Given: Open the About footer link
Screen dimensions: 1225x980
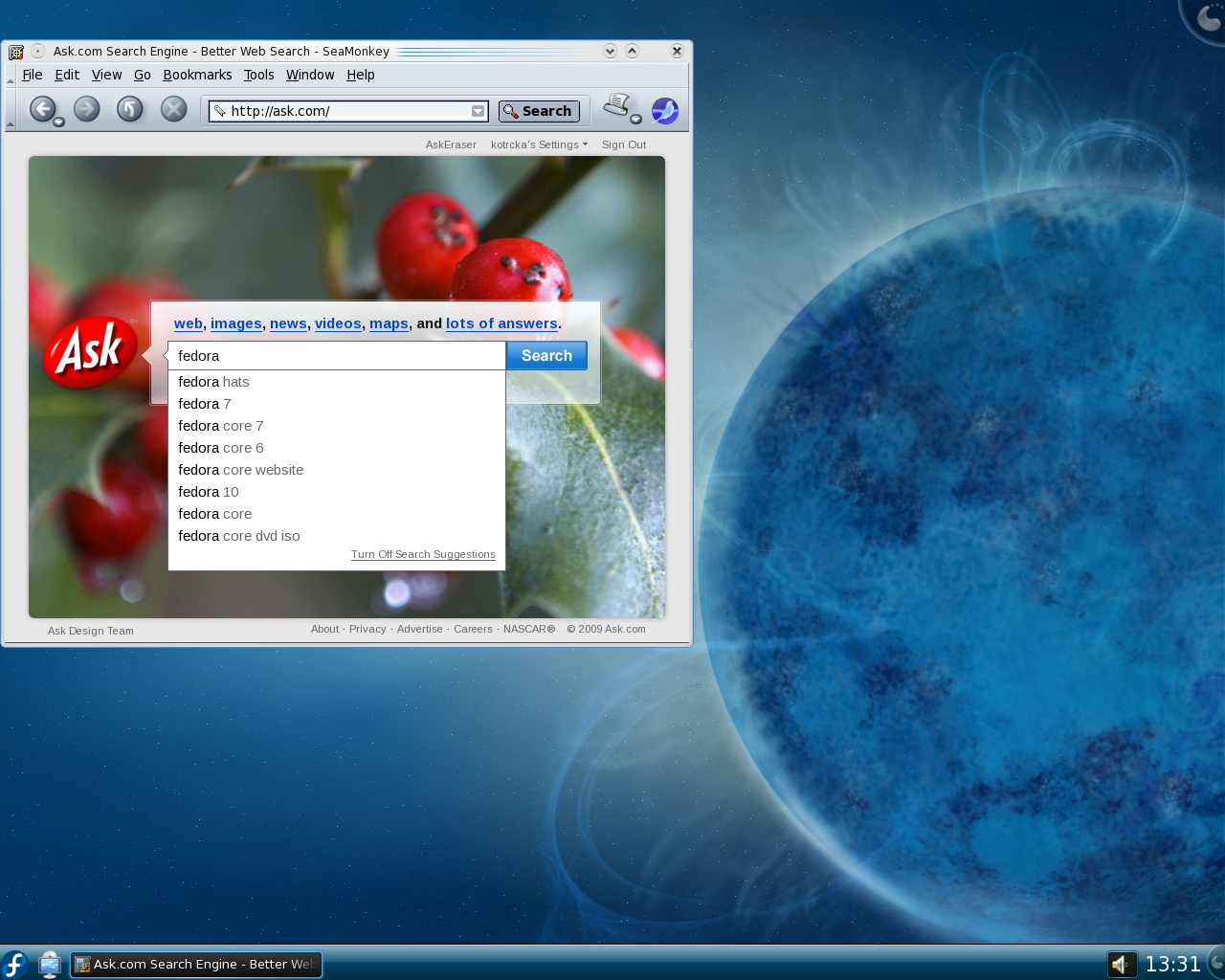Looking at the screenshot, I should coord(324,629).
